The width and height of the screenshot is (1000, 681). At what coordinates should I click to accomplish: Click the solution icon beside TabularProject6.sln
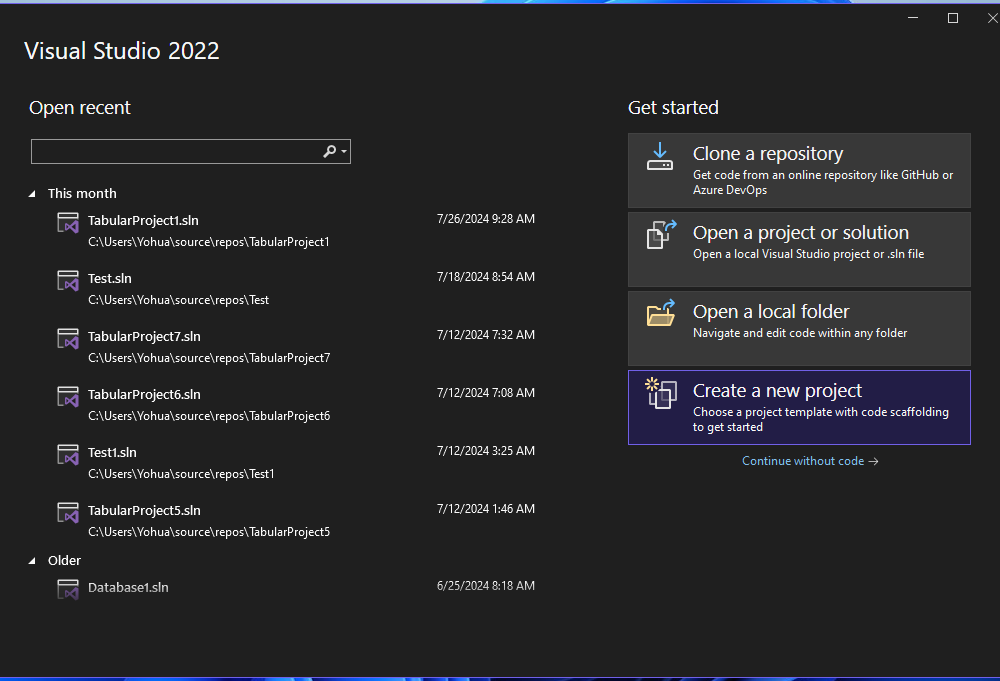click(x=68, y=397)
